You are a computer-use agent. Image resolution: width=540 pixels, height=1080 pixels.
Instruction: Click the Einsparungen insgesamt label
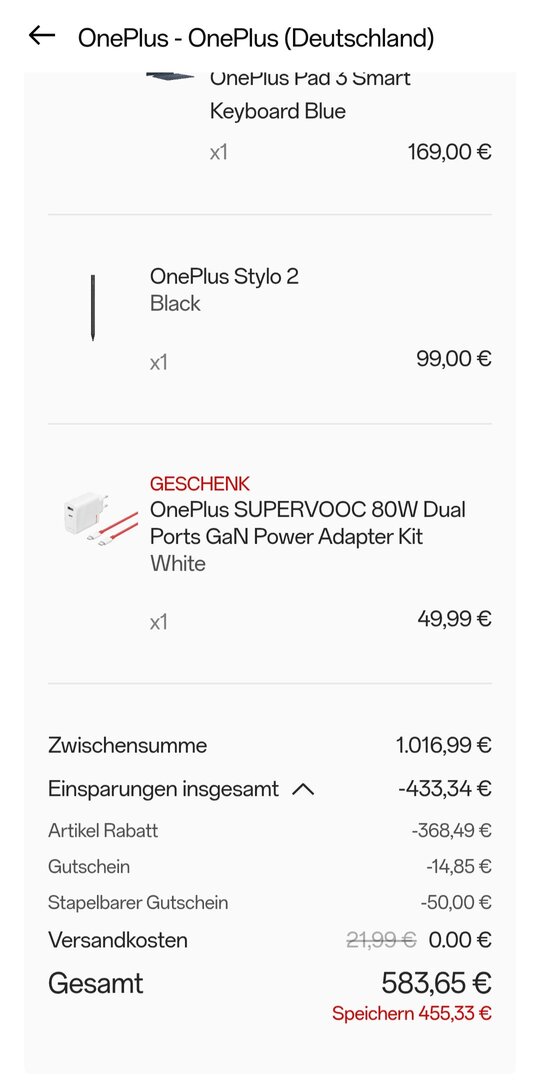pos(163,789)
